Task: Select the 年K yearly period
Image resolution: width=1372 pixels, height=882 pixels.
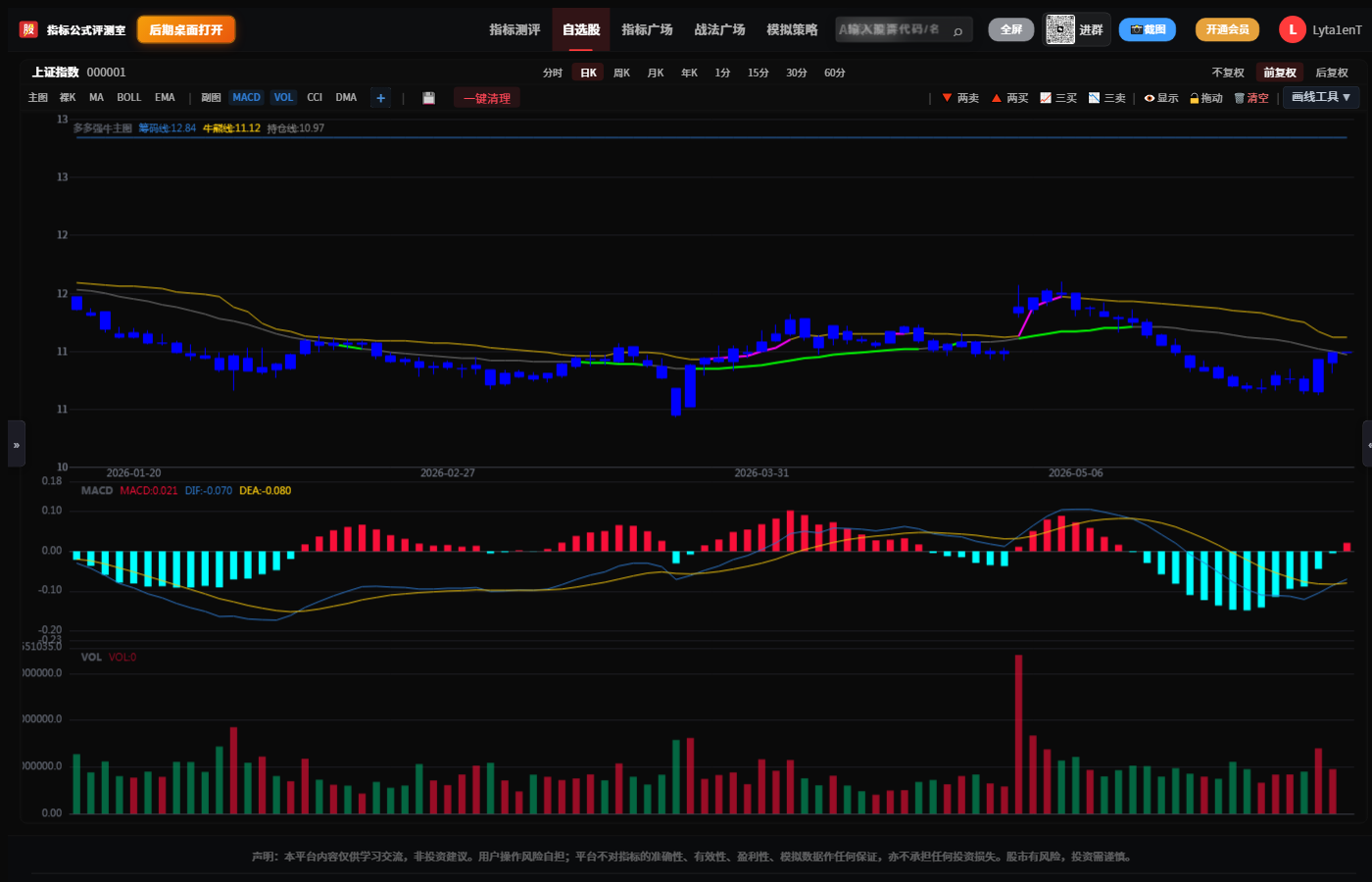Action: pyautogui.click(x=689, y=73)
